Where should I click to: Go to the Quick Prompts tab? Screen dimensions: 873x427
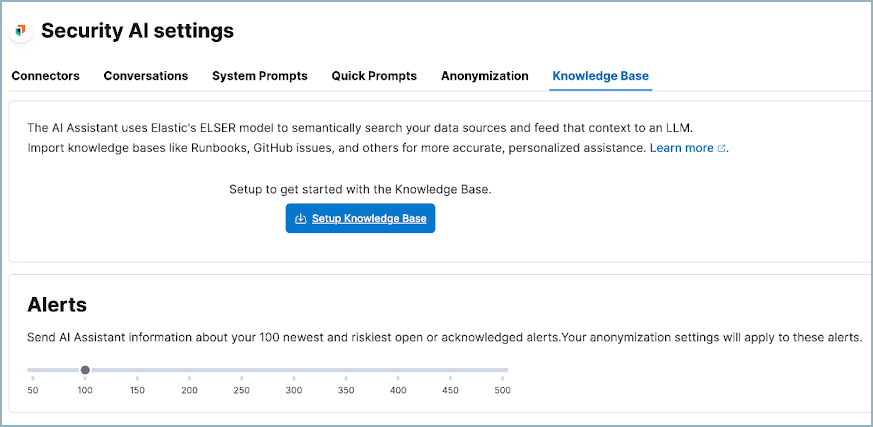(374, 76)
